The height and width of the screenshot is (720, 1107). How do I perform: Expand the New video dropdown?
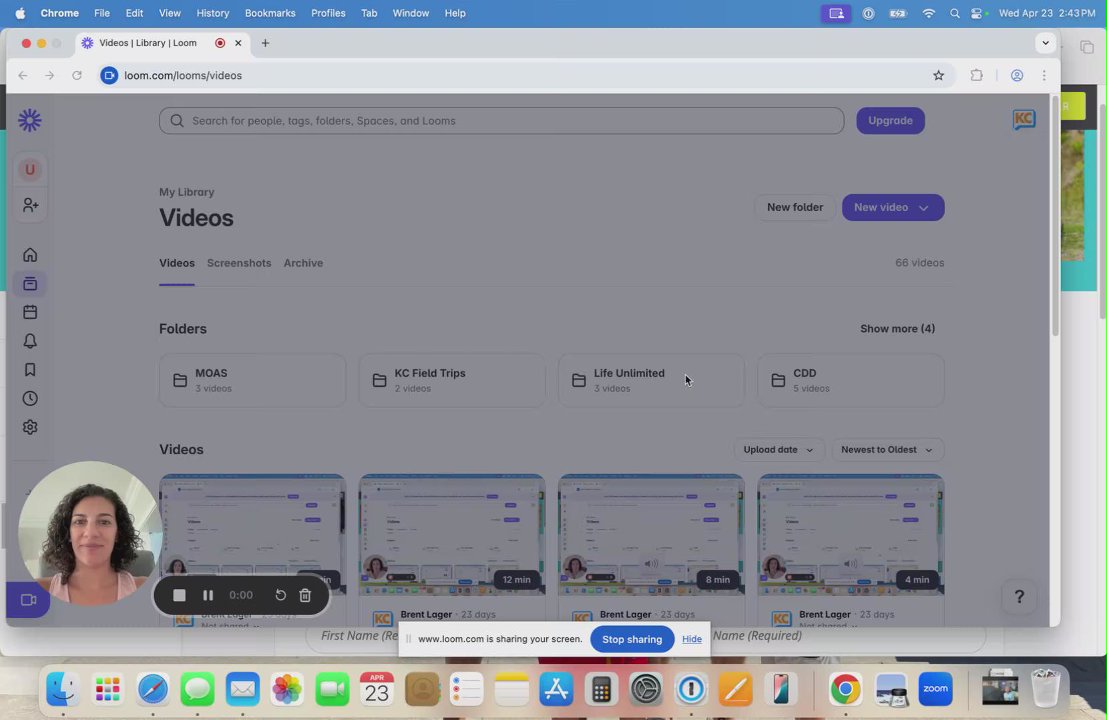(x=893, y=208)
